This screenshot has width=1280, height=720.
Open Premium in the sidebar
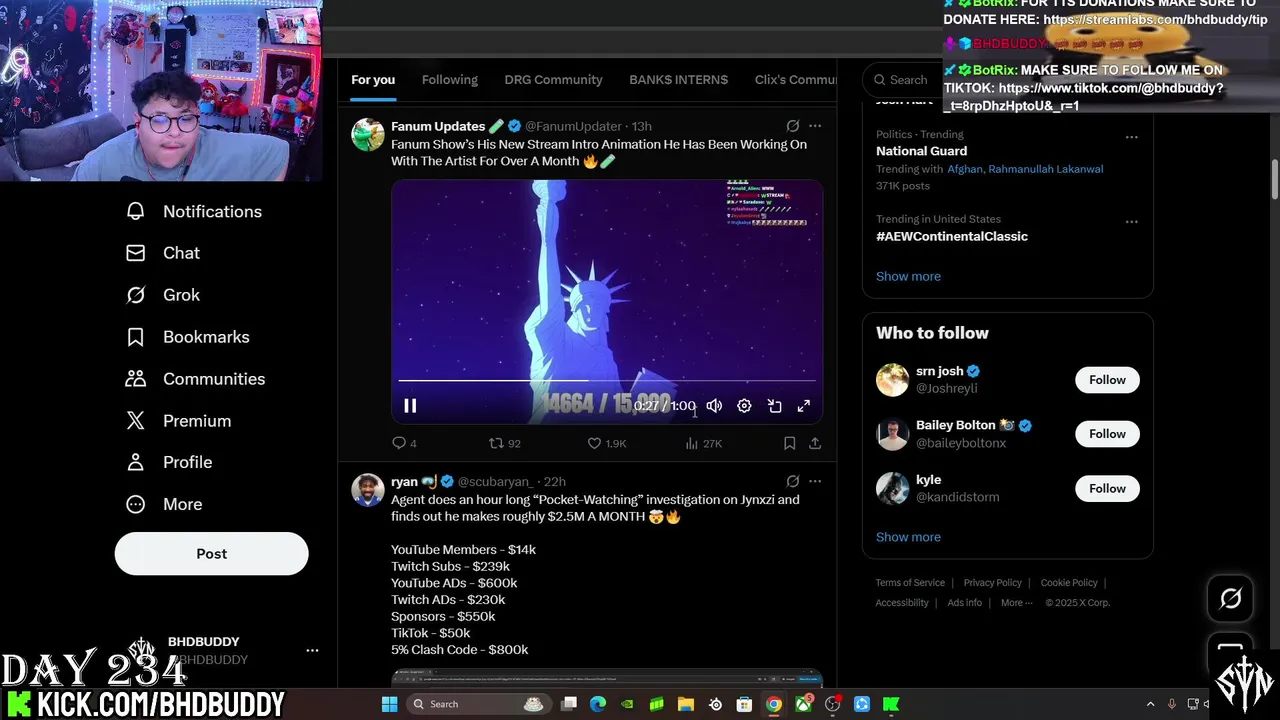click(178, 421)
